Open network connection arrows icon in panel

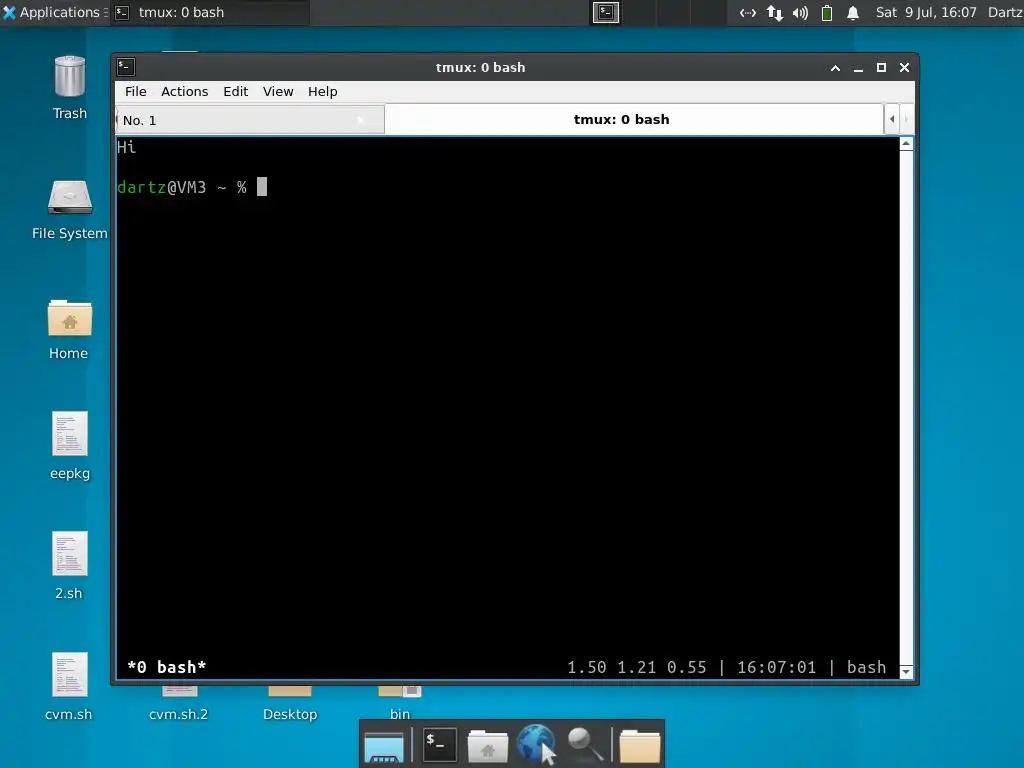[748, 12]
